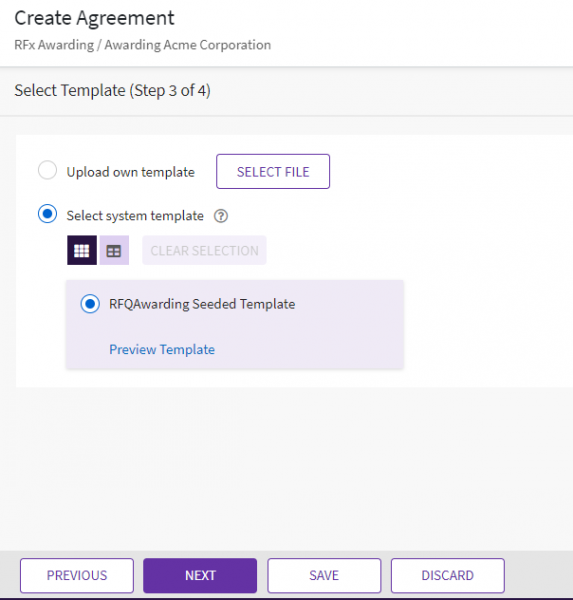Screen dimensions: 573x600
Task: Open the Awarding Acme Corporation breadcrumb
Action: 188,45
